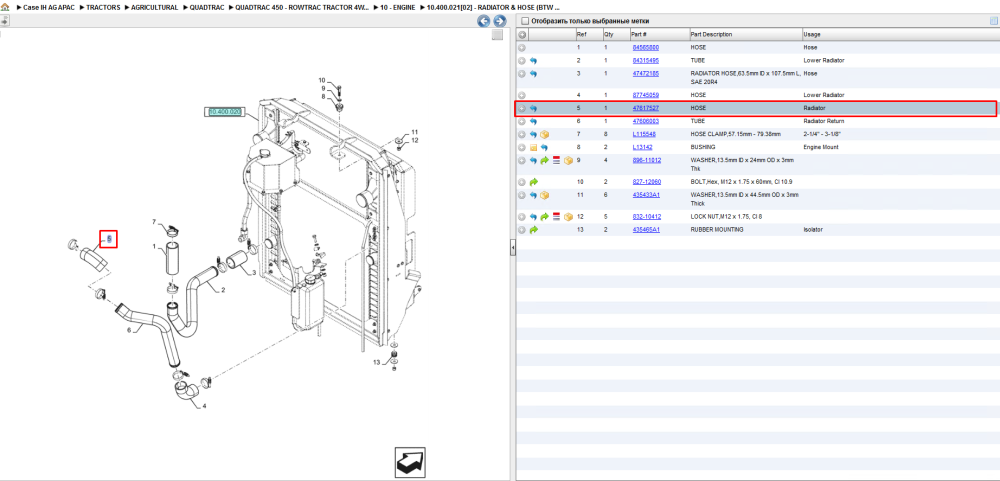
Task: Go to previous diagram with left arrow
Action: tap(484, 21)
